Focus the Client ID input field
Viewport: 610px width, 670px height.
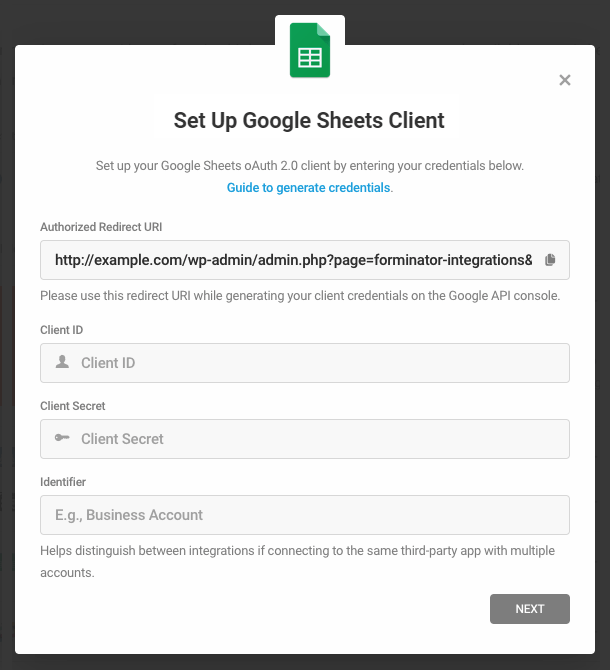[x=305, y=363]
